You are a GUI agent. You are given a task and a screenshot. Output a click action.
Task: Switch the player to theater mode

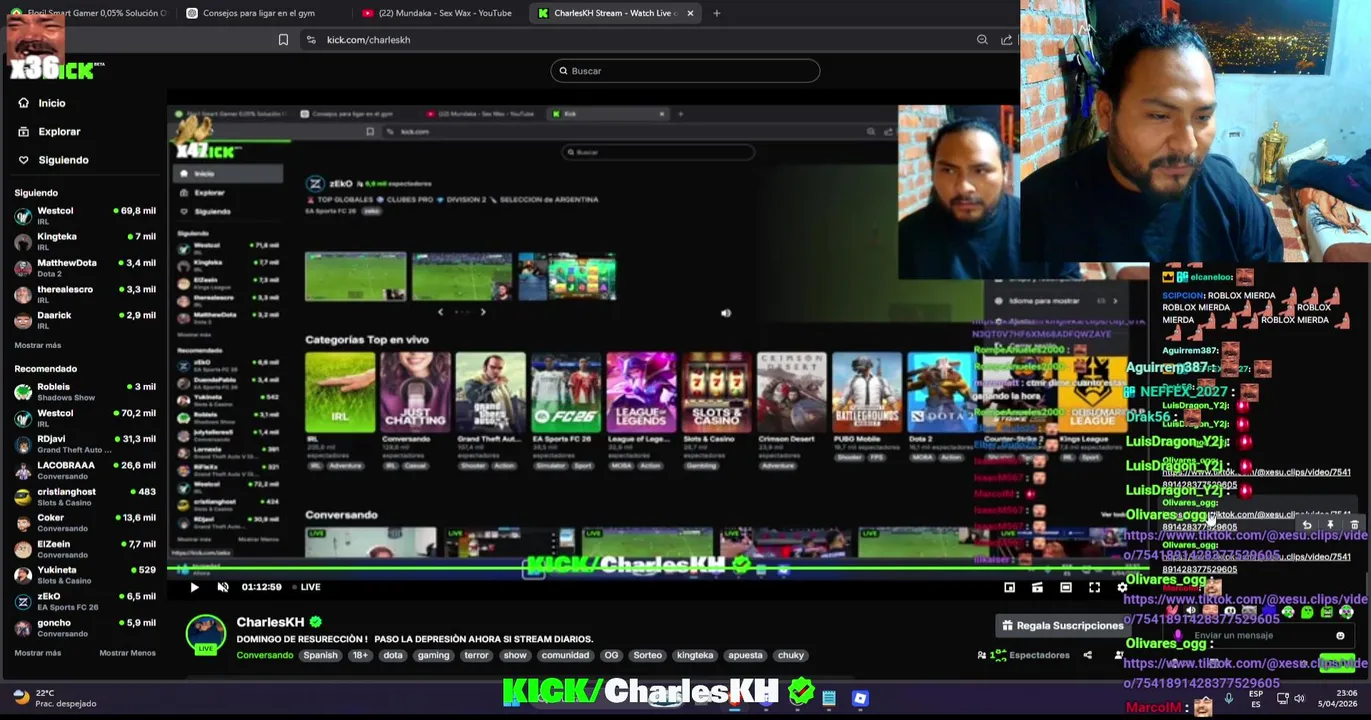1066,587
